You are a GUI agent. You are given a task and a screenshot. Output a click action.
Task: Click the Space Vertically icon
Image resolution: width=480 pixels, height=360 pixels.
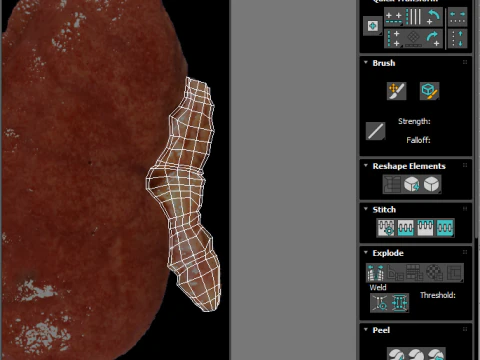point(457,39)
